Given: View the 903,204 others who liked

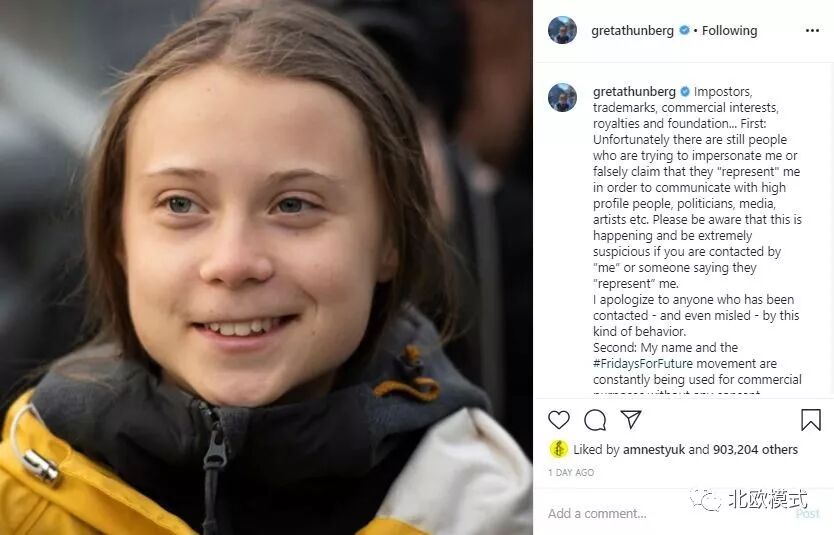Looking at the screenshot, I should pyautogui.click(x=755, y=450).
